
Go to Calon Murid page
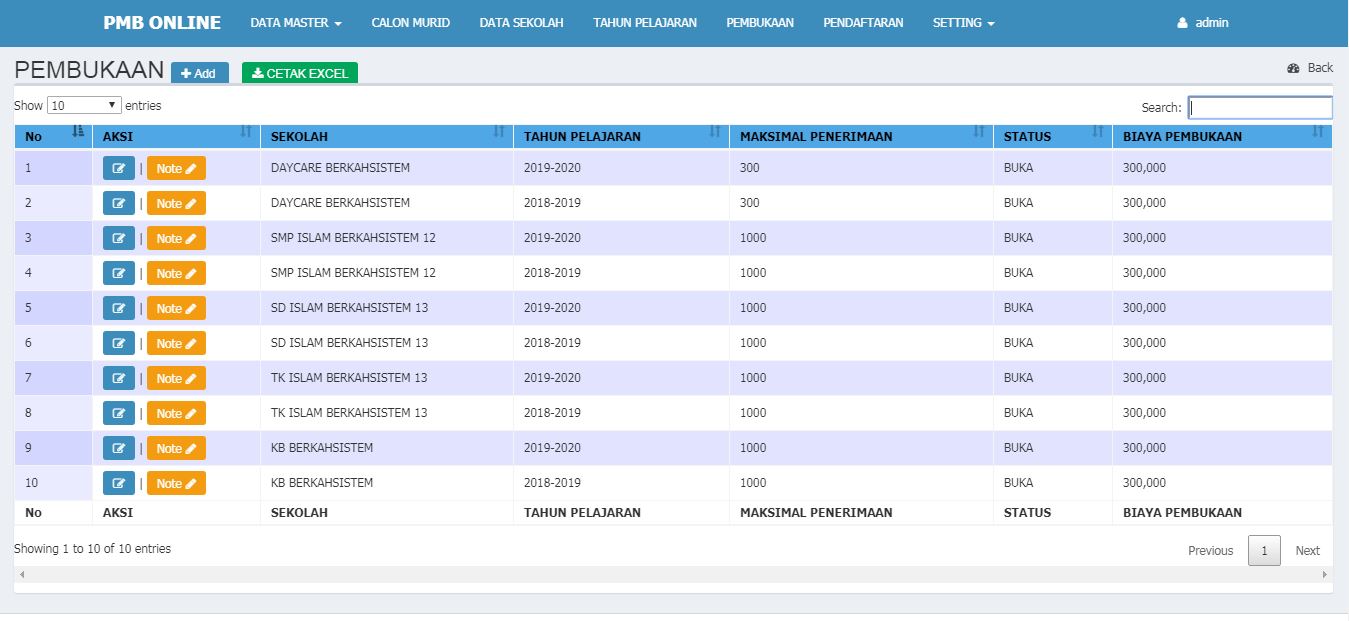[x=410, y=23]
